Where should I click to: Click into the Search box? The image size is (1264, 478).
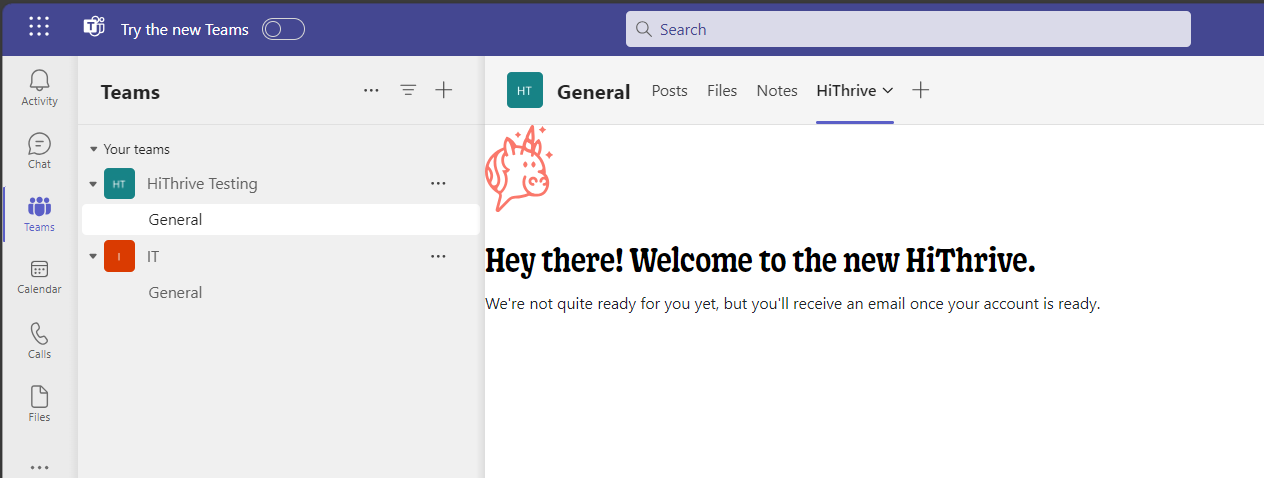(x=908, y=29)
